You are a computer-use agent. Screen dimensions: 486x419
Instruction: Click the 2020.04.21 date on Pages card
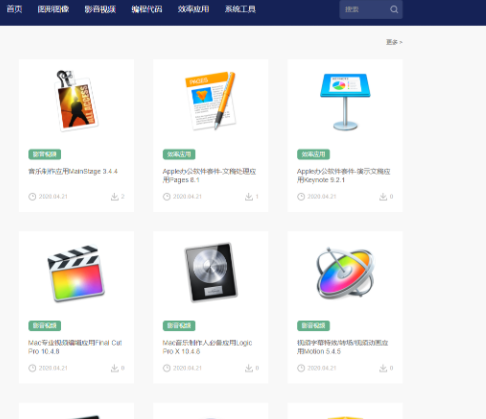click(187, 197)
